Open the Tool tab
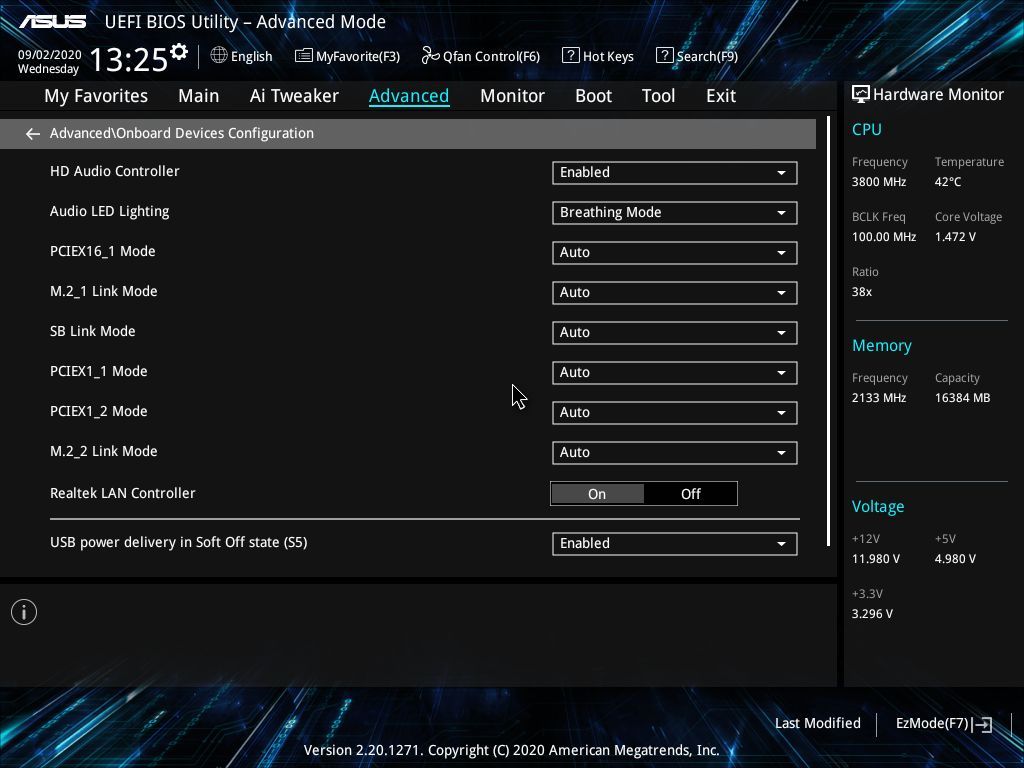This screenshot has width=1024, height=768. (658, 96)
